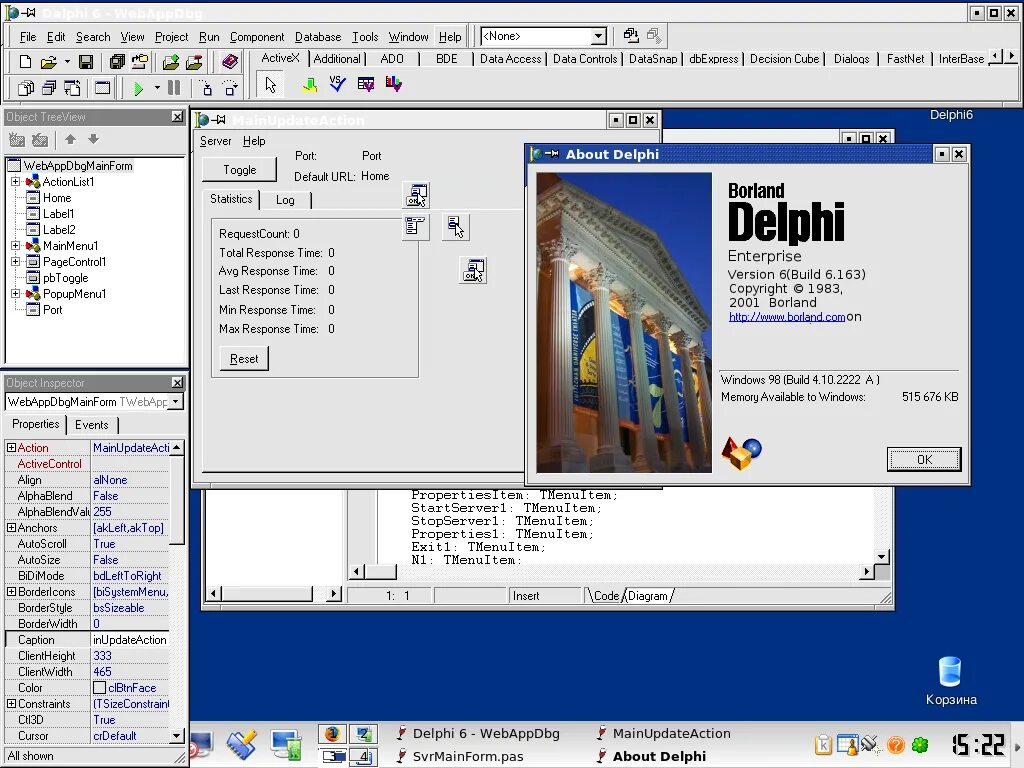Viewport: 1024px width, 768px height.
Task: Click the View Unit toolbar icon
Action: pyautogui.click(x=26, y=88)
